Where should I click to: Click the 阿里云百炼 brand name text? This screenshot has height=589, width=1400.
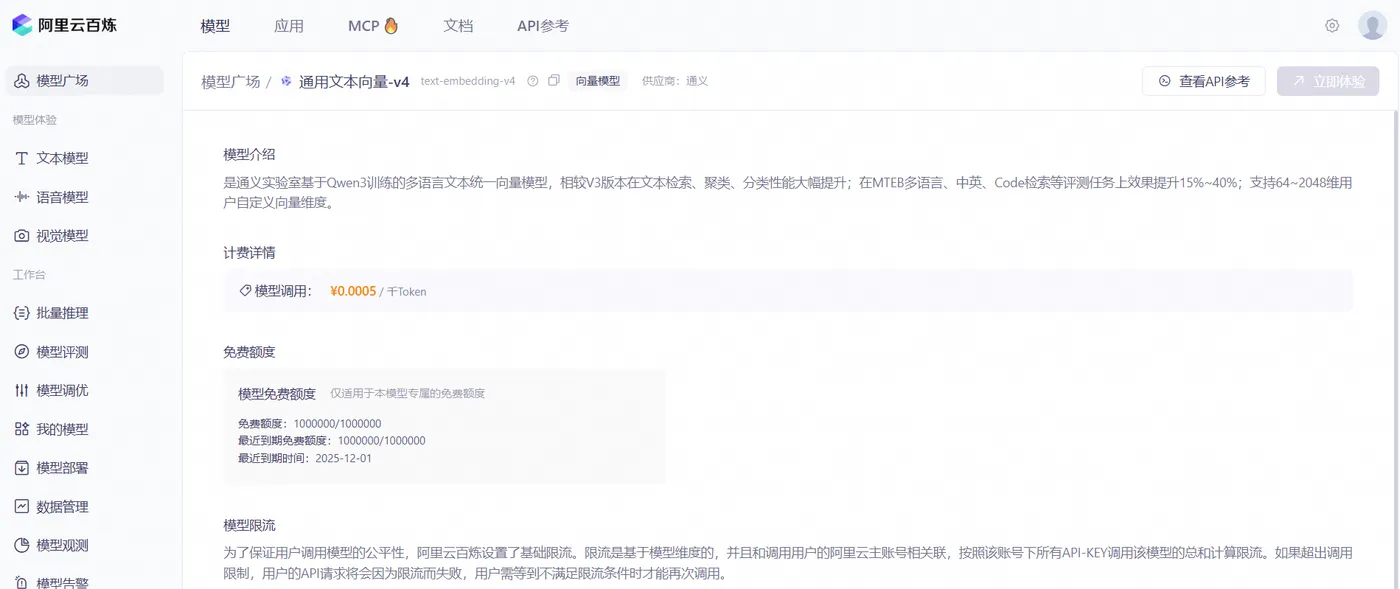(x=77, y=25)
